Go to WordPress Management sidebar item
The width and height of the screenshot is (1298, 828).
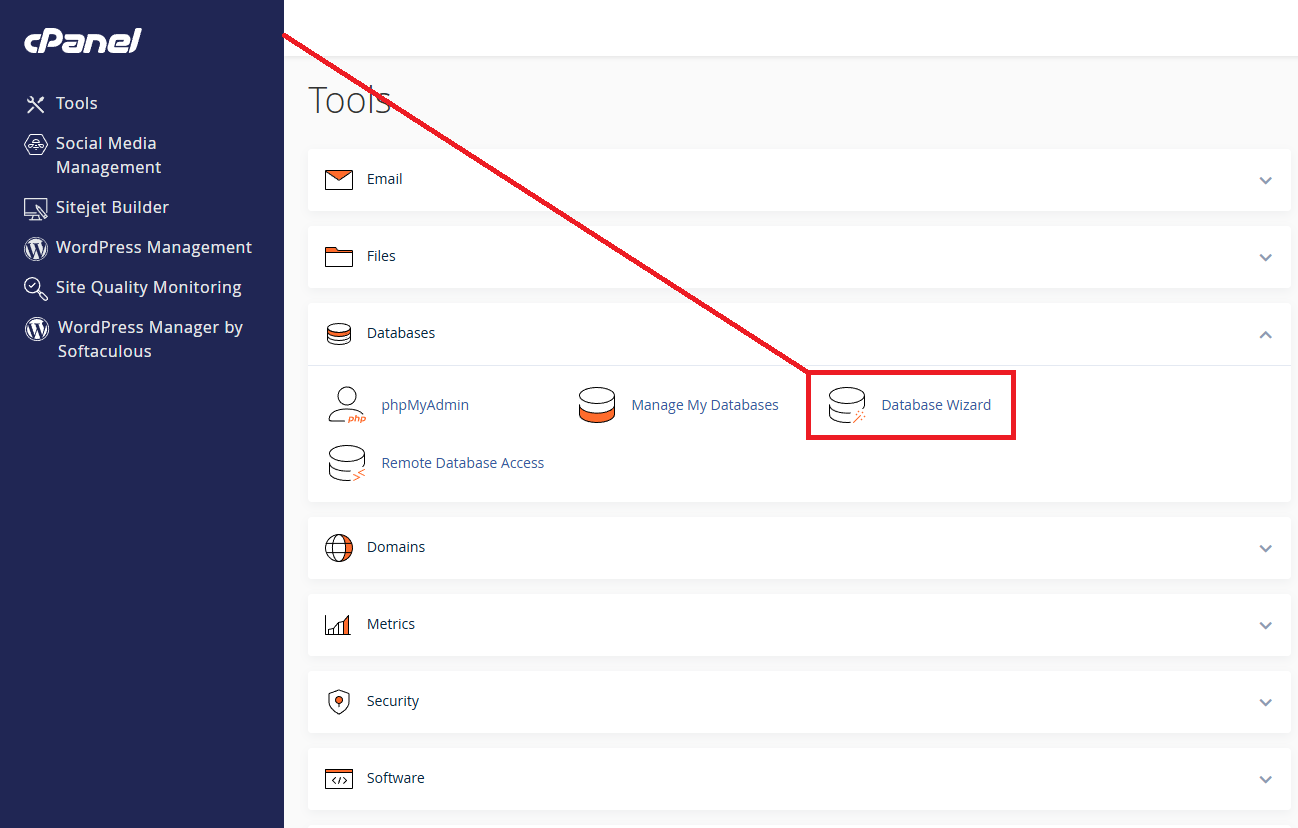(154, 248)
